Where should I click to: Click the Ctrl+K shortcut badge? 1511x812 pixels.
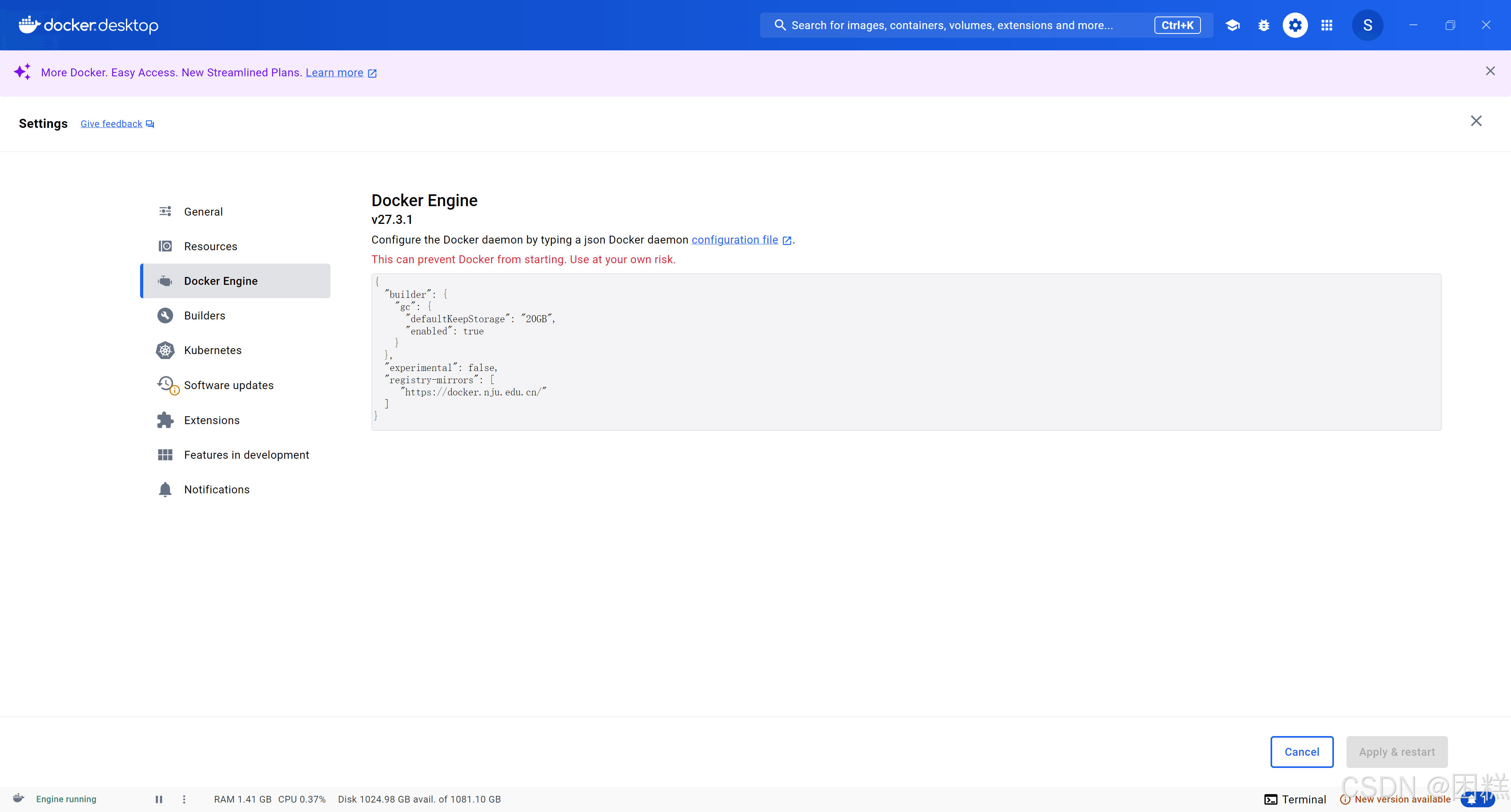click(x=1177, y=25)
